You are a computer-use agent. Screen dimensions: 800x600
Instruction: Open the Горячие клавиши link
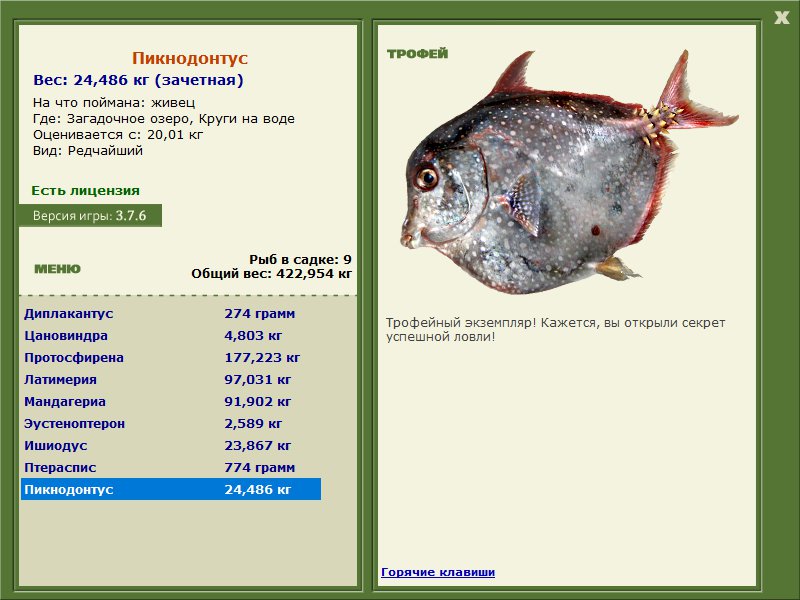pyautogui.click(x=438, y=572)
